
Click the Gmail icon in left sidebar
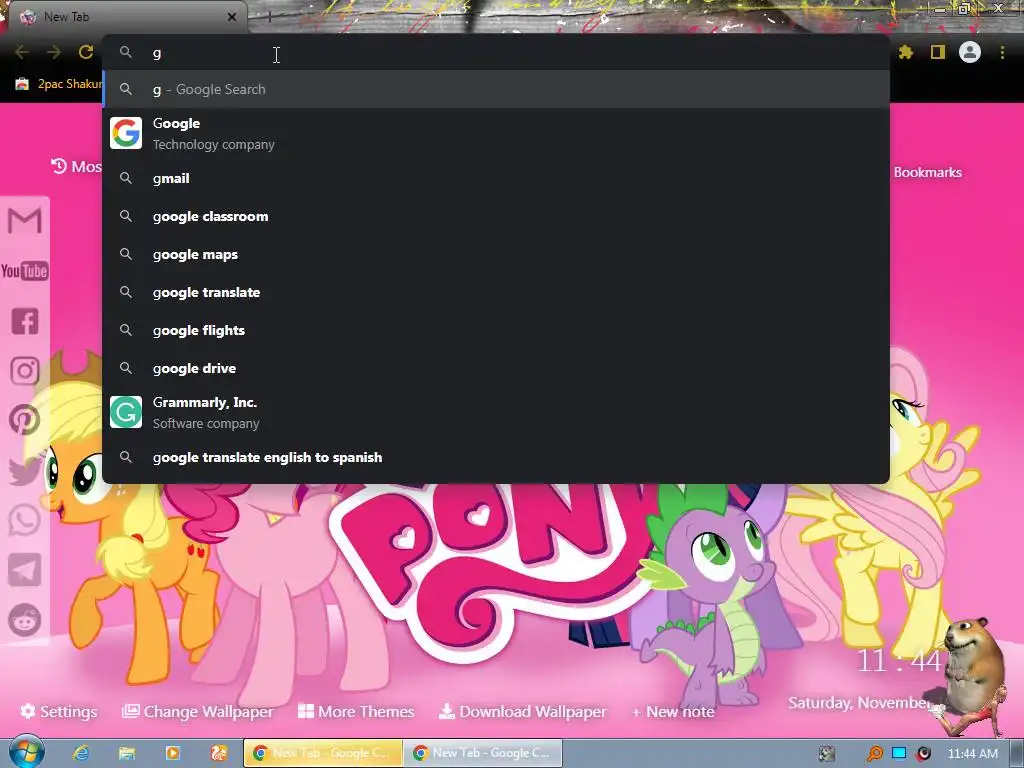[x=25, y=220]
